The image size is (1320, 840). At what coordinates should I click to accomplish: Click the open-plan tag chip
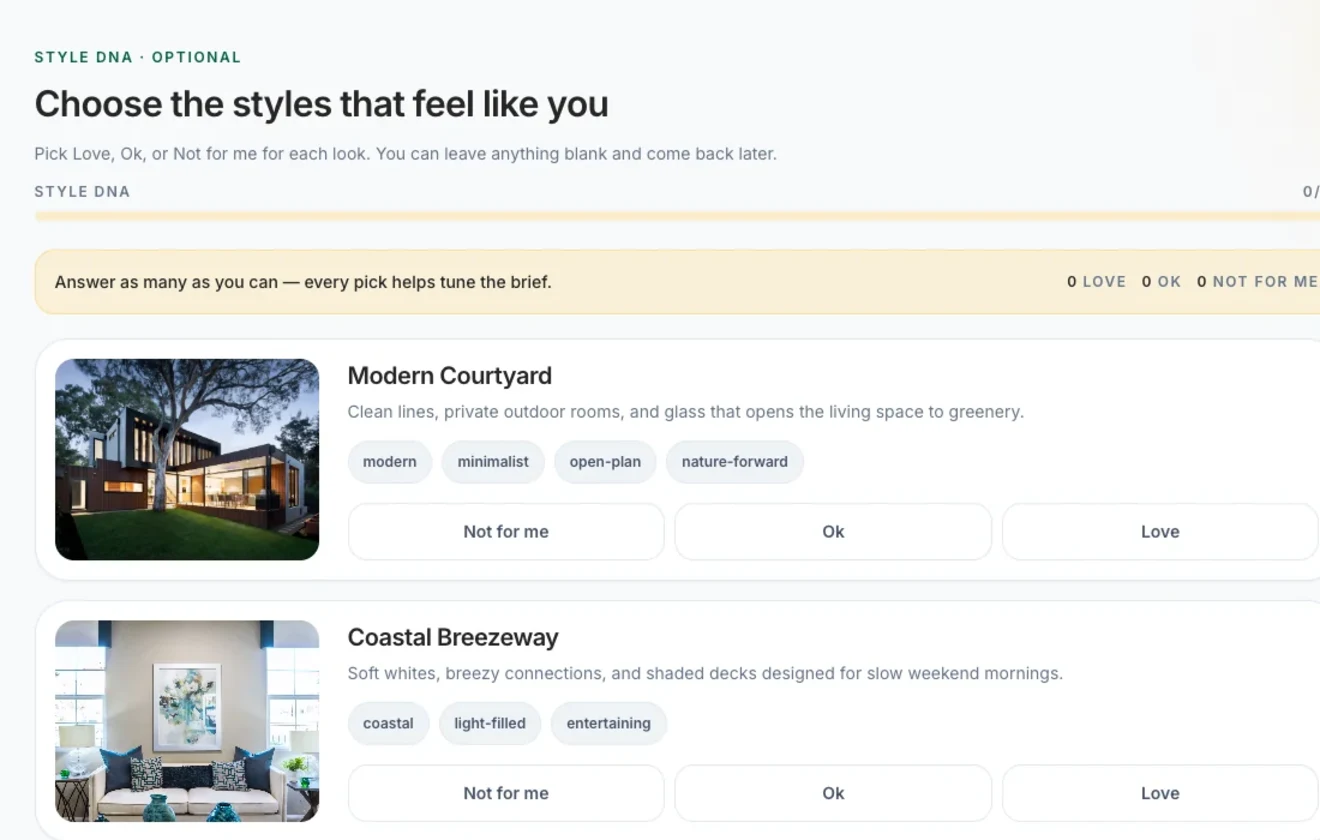[x=605, y=462]
